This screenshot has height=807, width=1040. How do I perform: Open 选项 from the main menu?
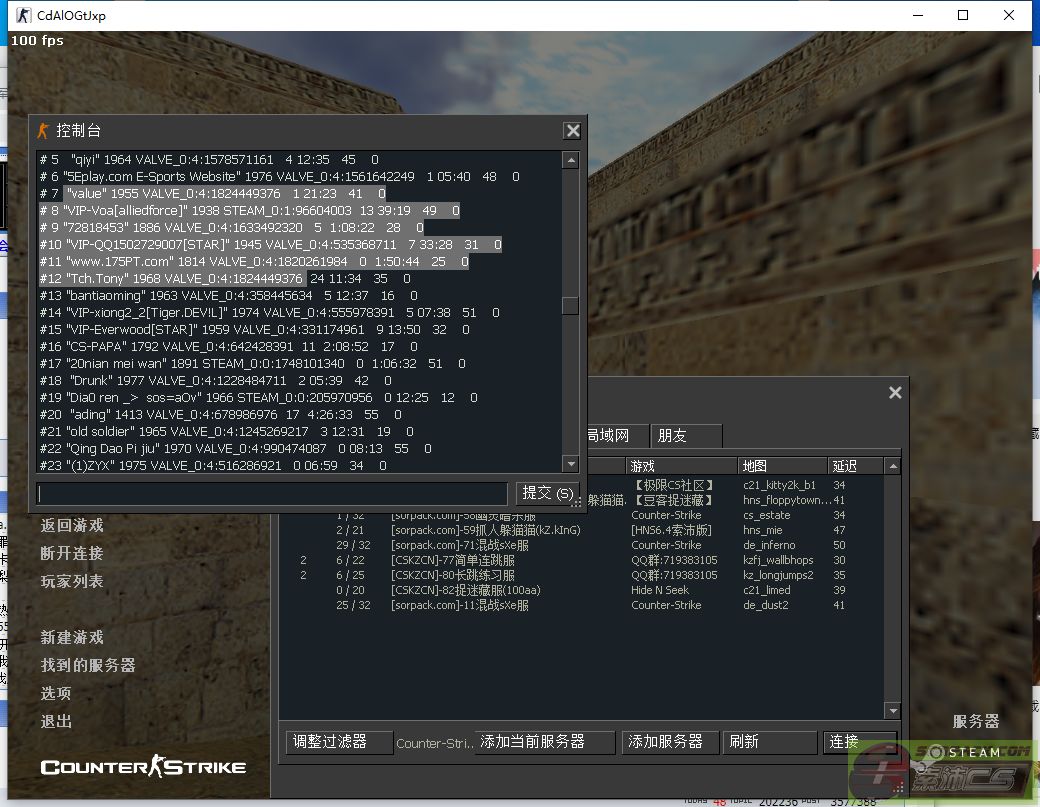click(x=56, y=694)
